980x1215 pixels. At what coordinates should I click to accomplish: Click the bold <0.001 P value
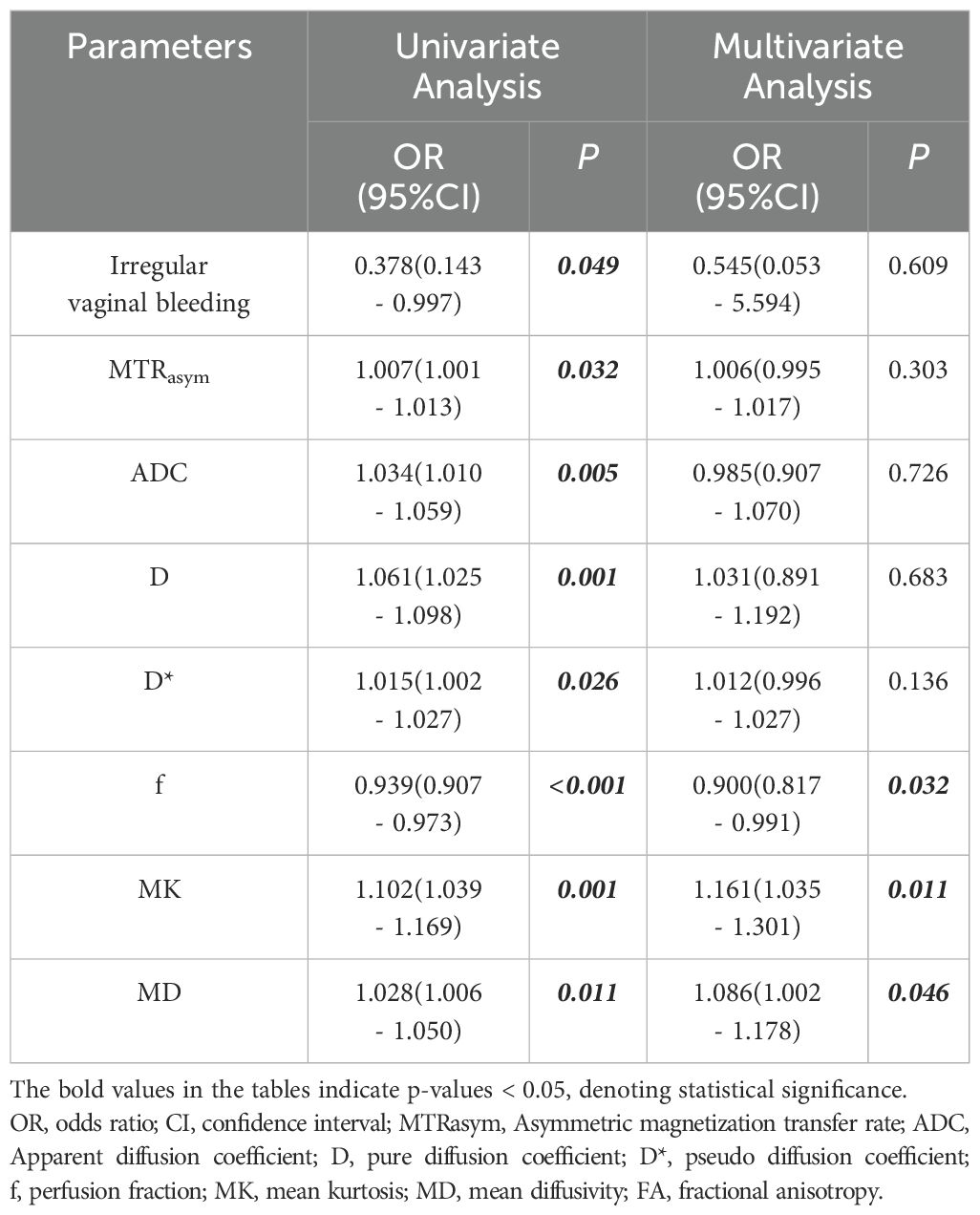(x=587, y=785)
